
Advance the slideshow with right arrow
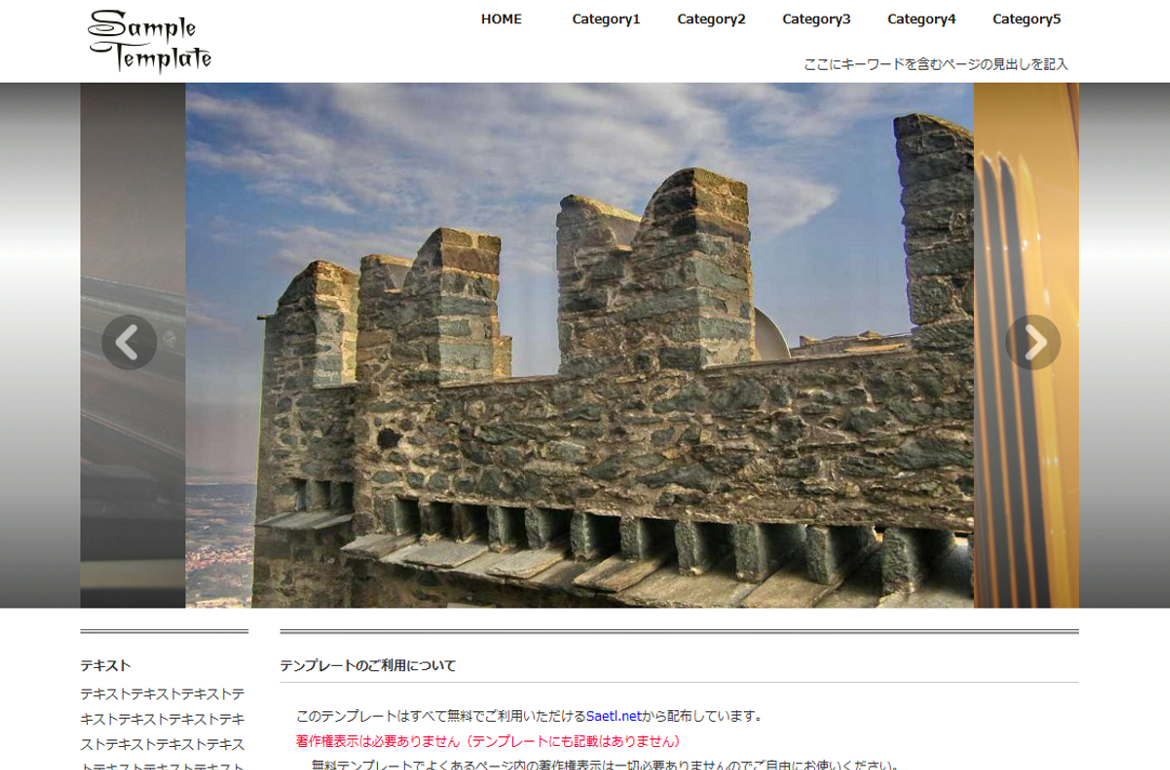1033,343
